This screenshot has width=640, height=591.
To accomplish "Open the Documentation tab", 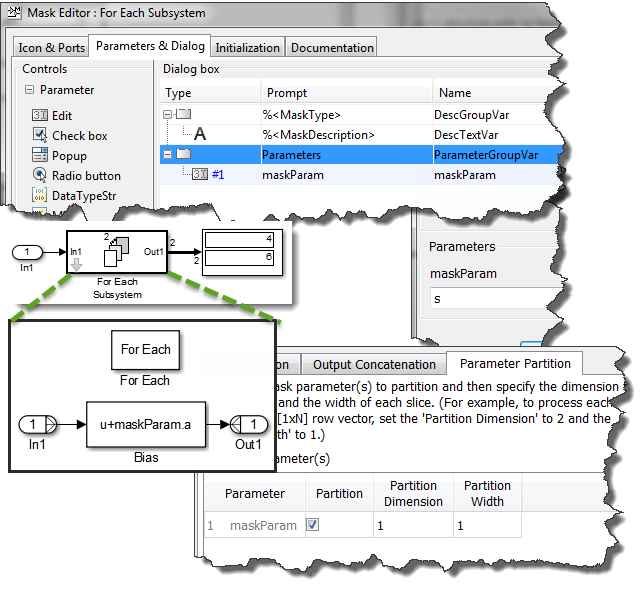I will point(332,47).
